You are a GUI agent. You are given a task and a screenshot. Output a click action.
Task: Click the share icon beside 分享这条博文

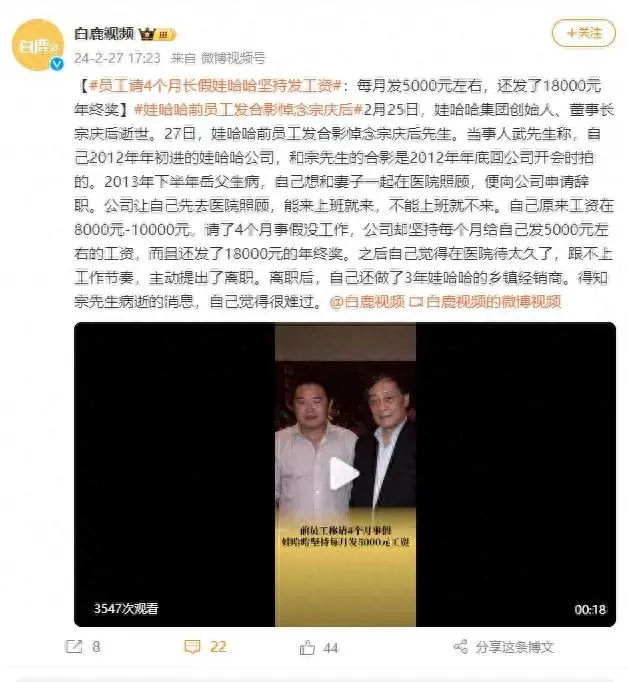click(461, 647)
